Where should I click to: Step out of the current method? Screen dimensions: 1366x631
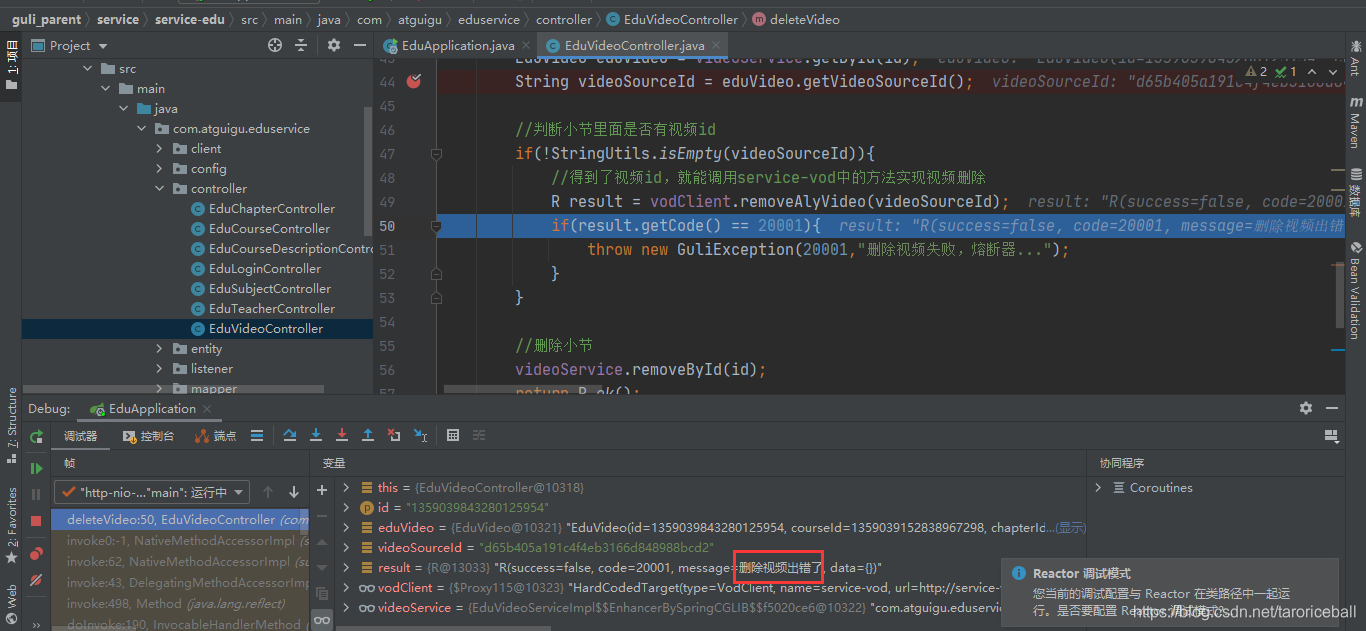coord(368,435)
